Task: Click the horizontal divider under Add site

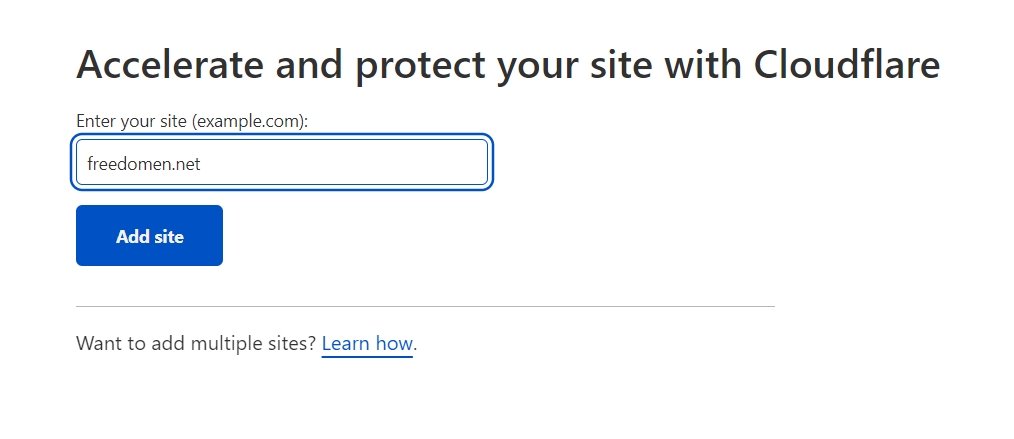Action: tap(425, 306)
